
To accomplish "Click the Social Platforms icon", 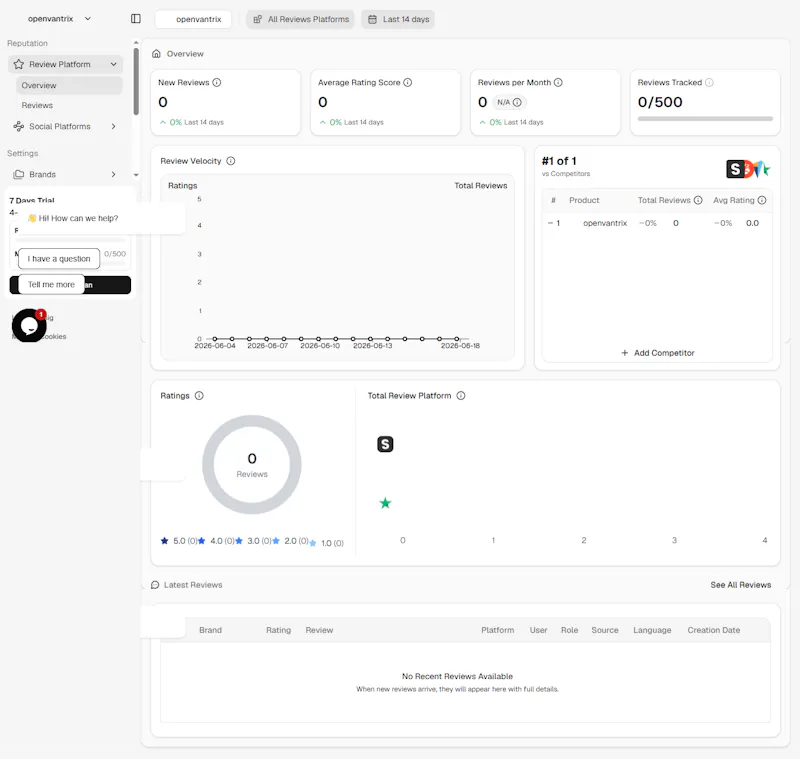I will click(x=19, y=126).
